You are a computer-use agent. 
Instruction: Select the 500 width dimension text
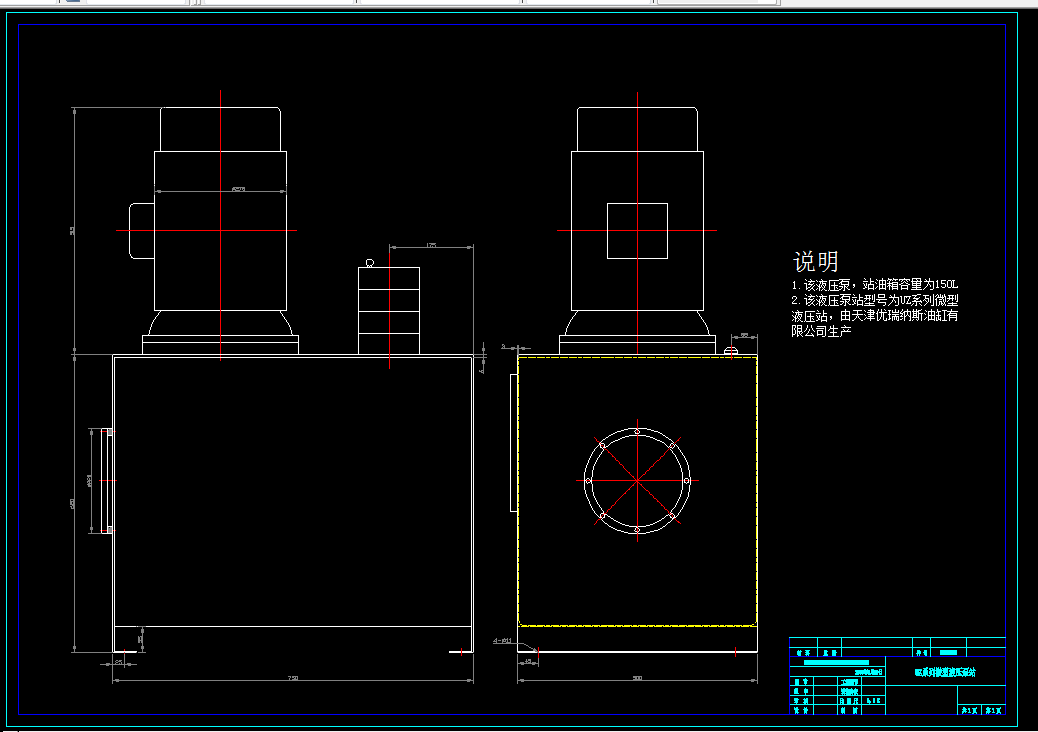[x=637, y=678]
